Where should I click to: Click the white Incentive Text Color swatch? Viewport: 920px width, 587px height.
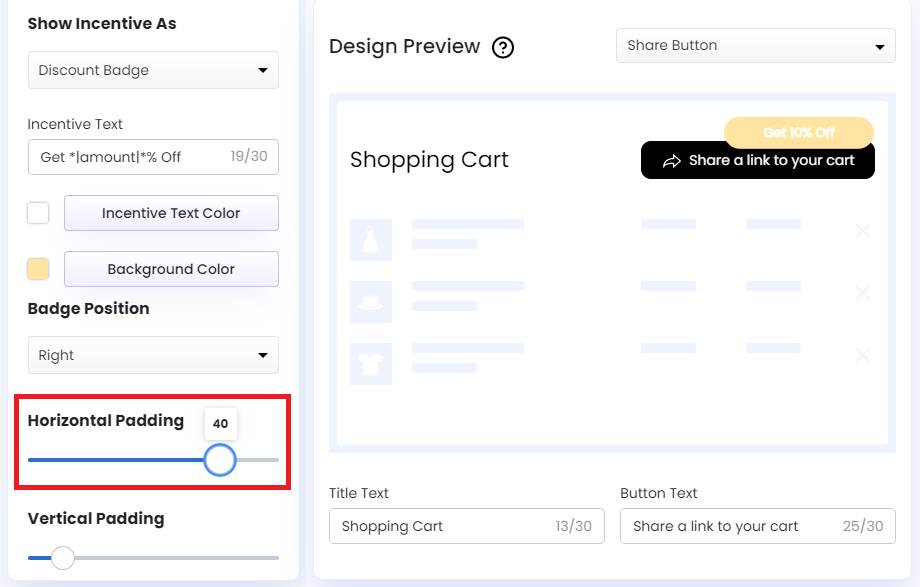click(x=38, y=213)
